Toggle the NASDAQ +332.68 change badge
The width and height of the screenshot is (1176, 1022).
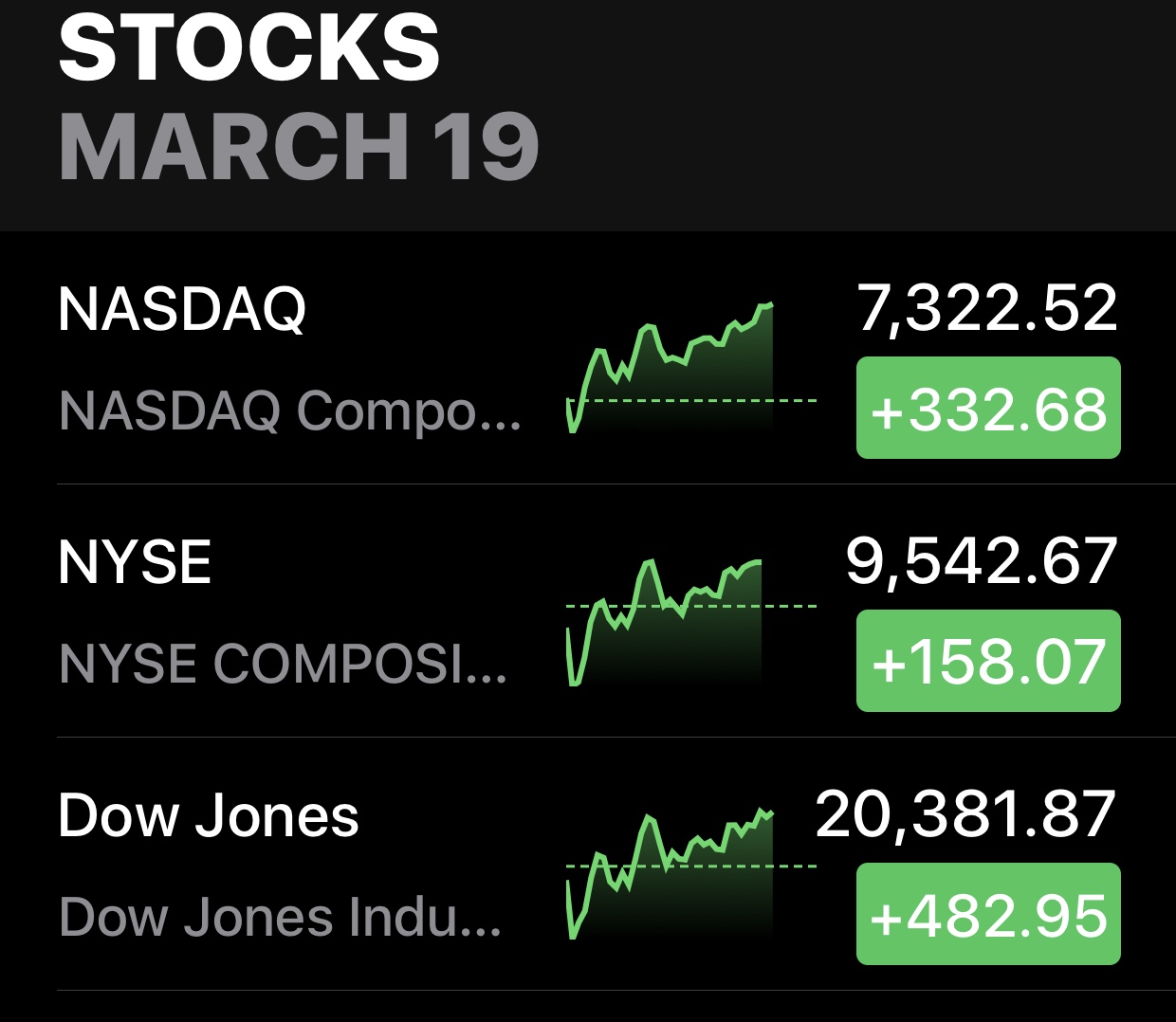[x=988, y=409]
